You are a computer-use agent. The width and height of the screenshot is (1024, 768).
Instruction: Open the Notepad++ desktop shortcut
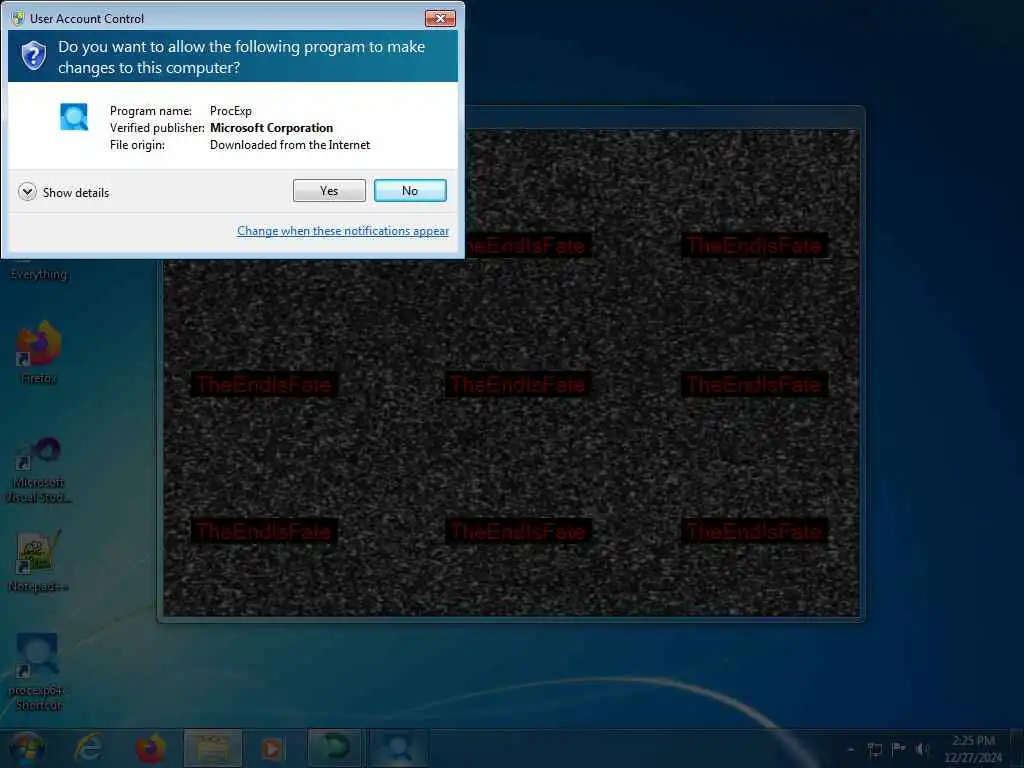click(x=39, y=562)
